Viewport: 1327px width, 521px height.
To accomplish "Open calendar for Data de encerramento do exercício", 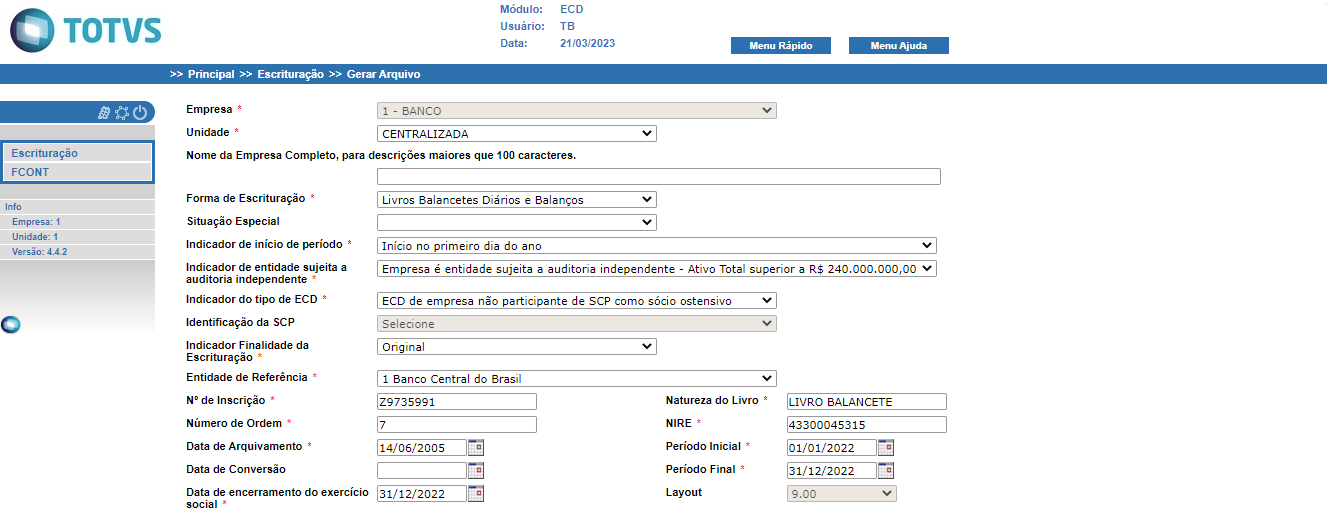I will pos(476,493).
